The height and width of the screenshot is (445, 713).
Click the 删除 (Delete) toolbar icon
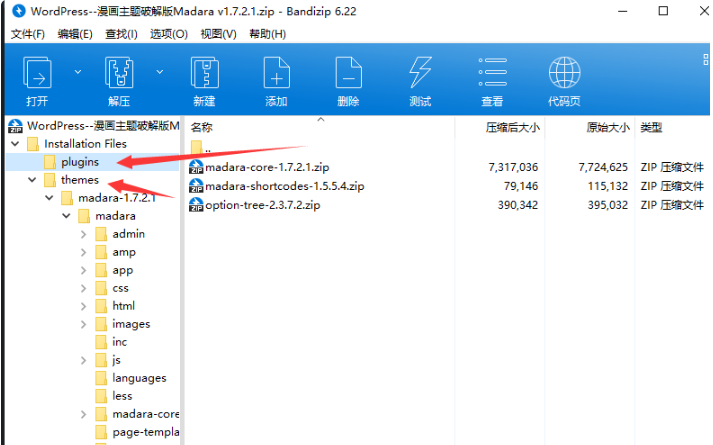(x=348, y=73)
